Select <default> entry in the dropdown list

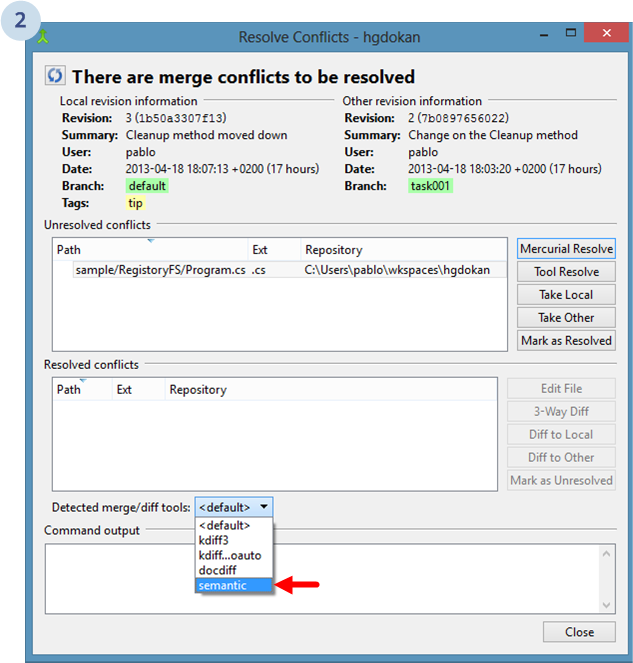point(233,525)
